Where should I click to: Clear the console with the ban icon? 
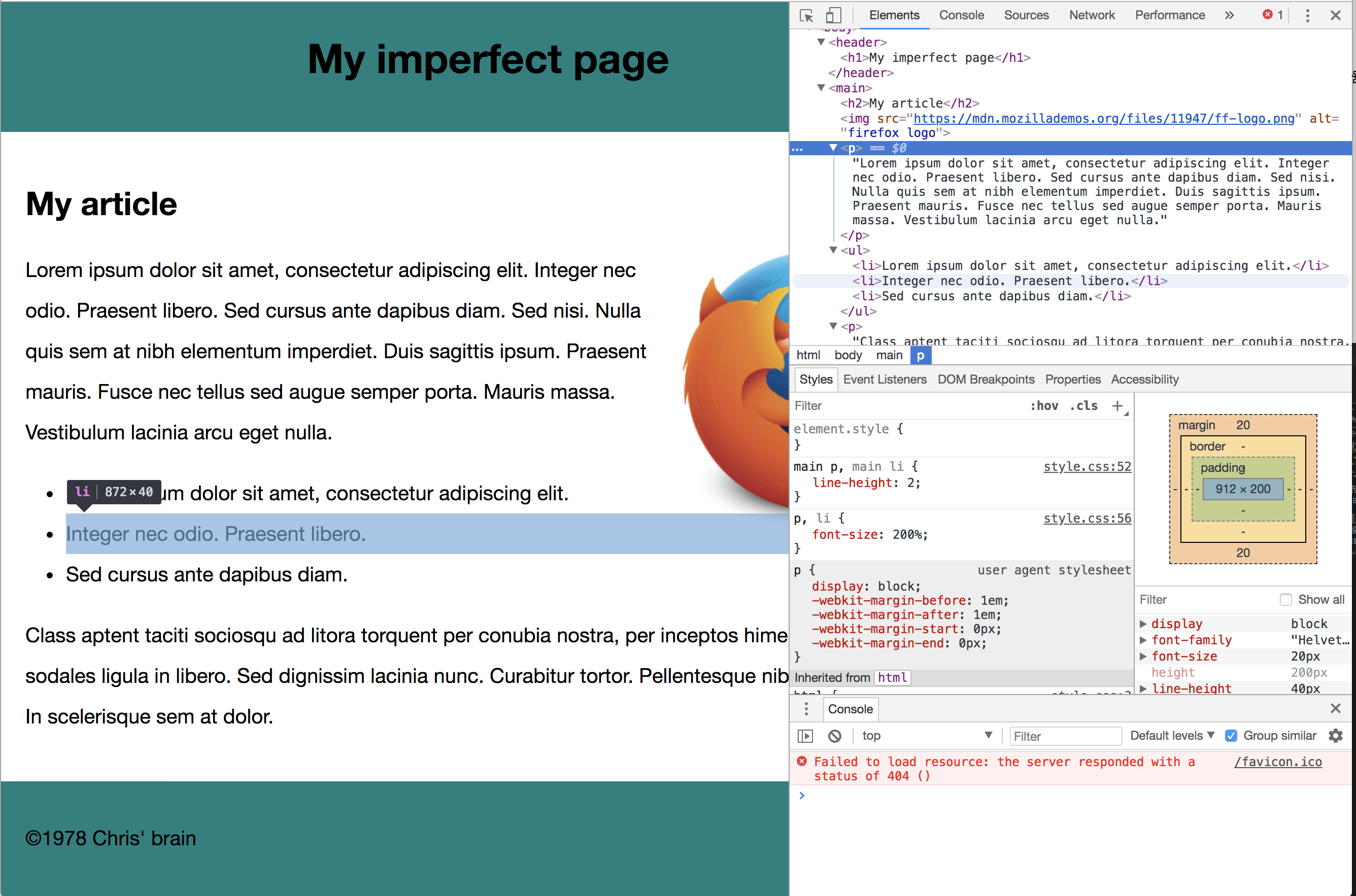835,736
